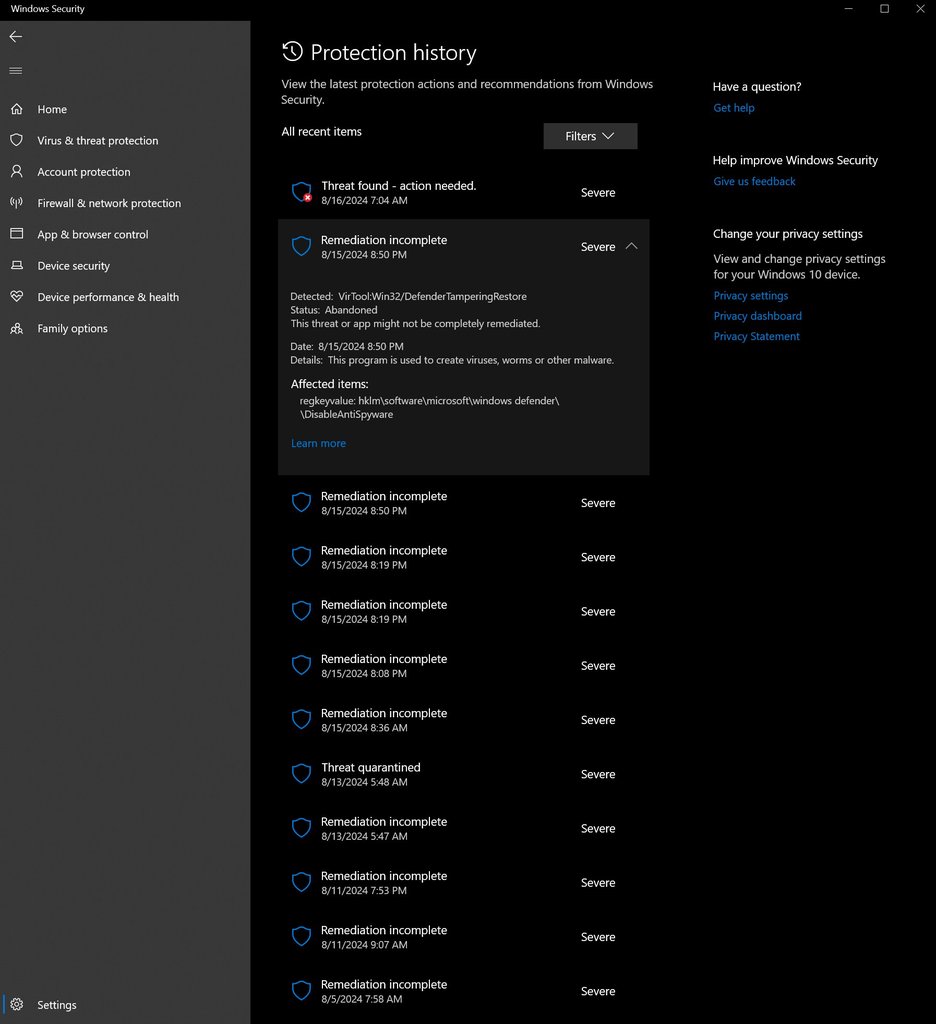This screenshot has height=1024, width=936.
Task: Click shield icon of 8/11/2024 9:07 AM entry
Action: 301,936
